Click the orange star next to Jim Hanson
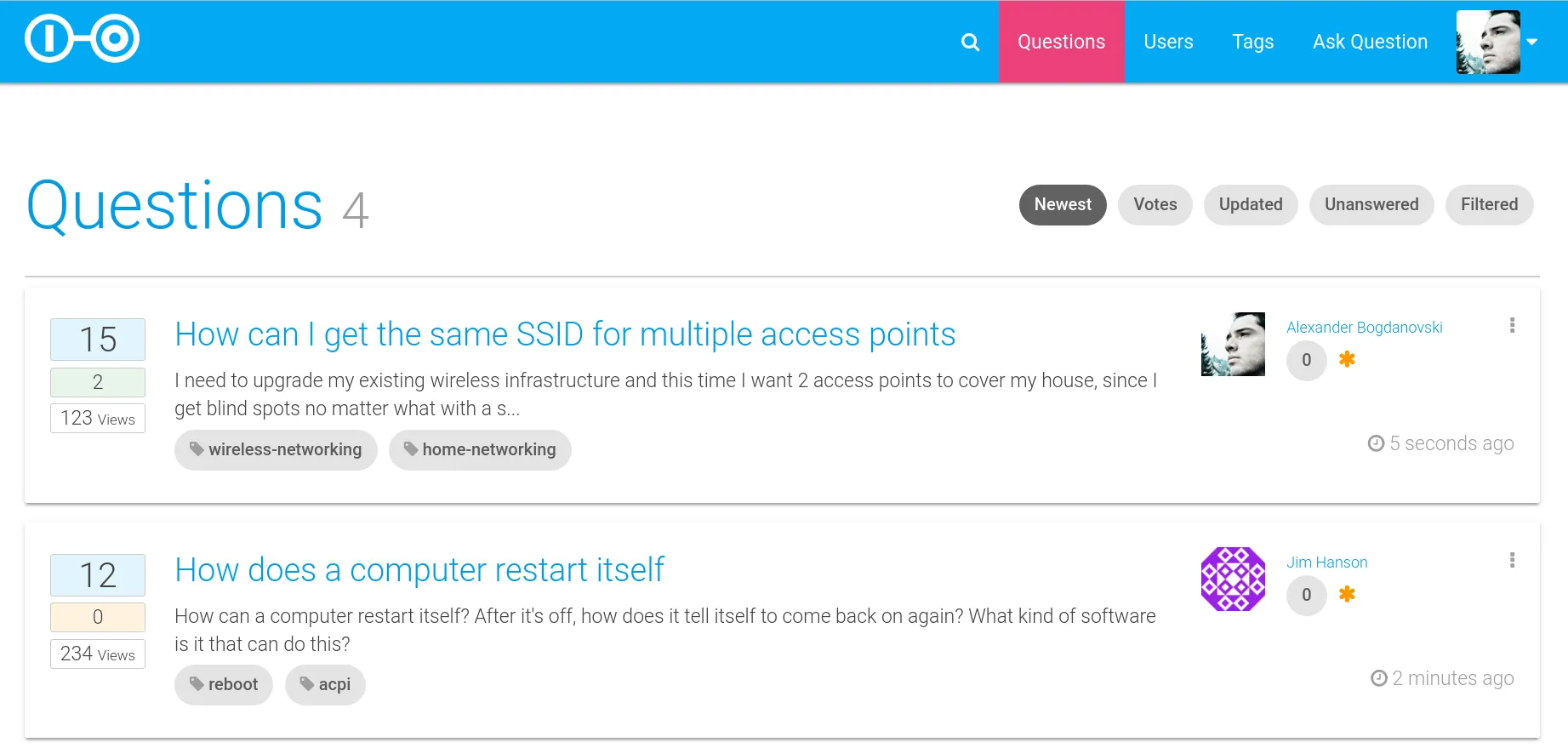1568x748 pixels. click(1347, 594)
